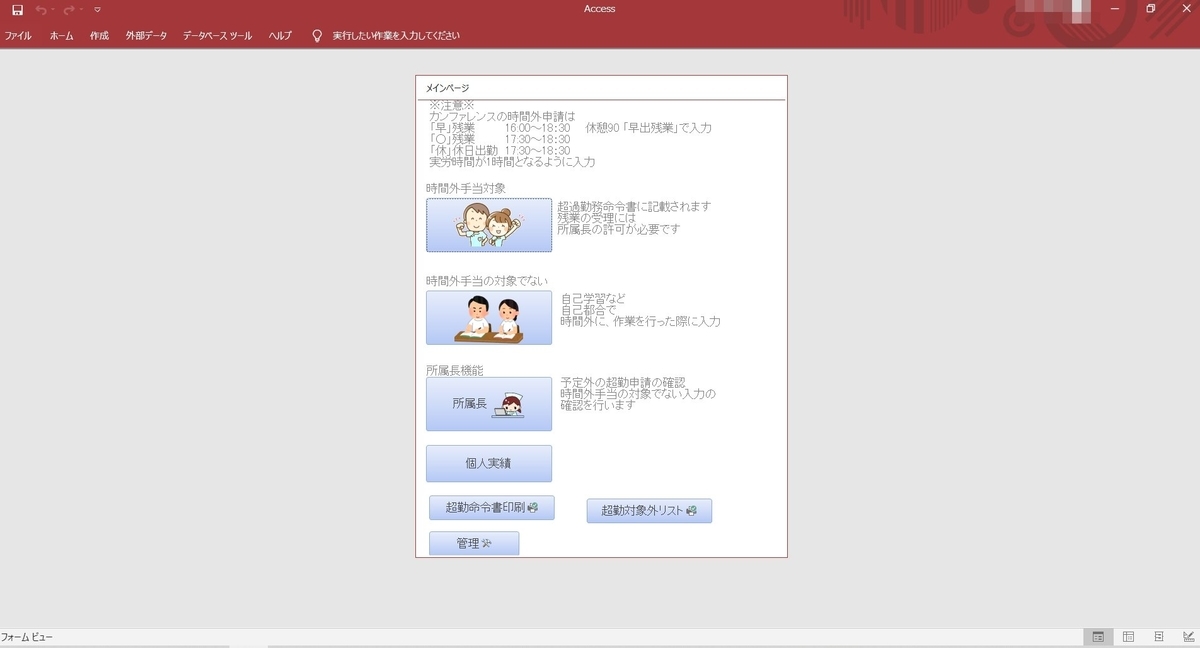Click the 時間外手当の対象でない section label
The image size is (1200, 648).
(487, 281)
